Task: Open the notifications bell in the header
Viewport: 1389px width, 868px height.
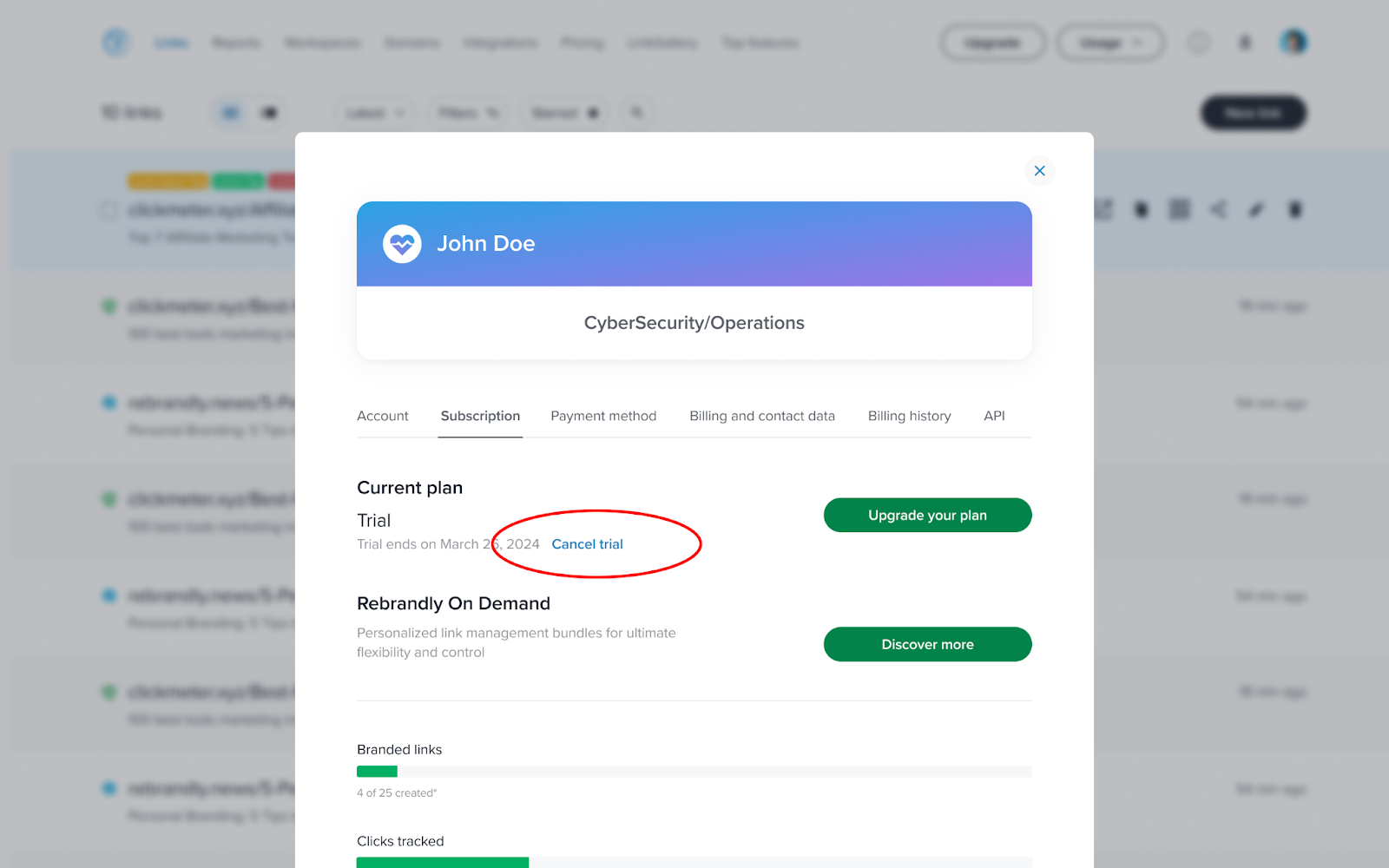Action: (1245, 43)
